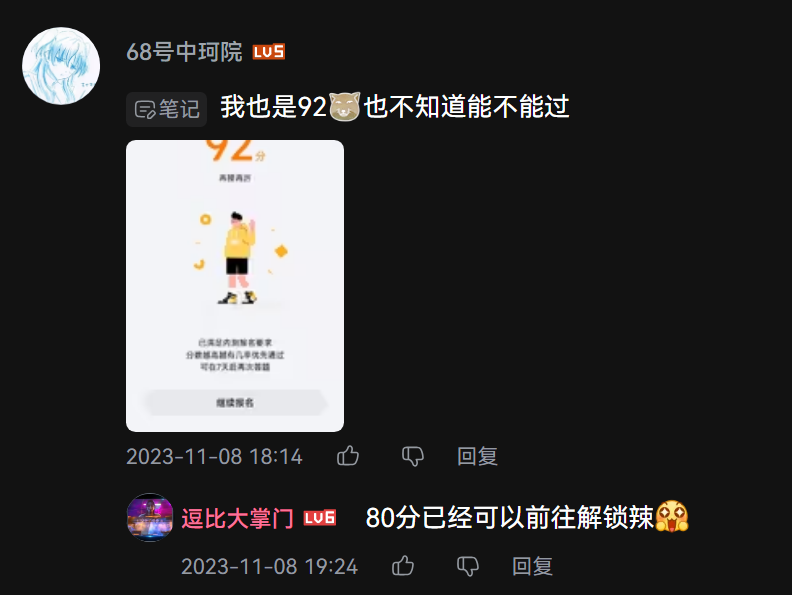792x595 pixels.
Task: Open the 笔记 note tag
Action: pos(167,109)
